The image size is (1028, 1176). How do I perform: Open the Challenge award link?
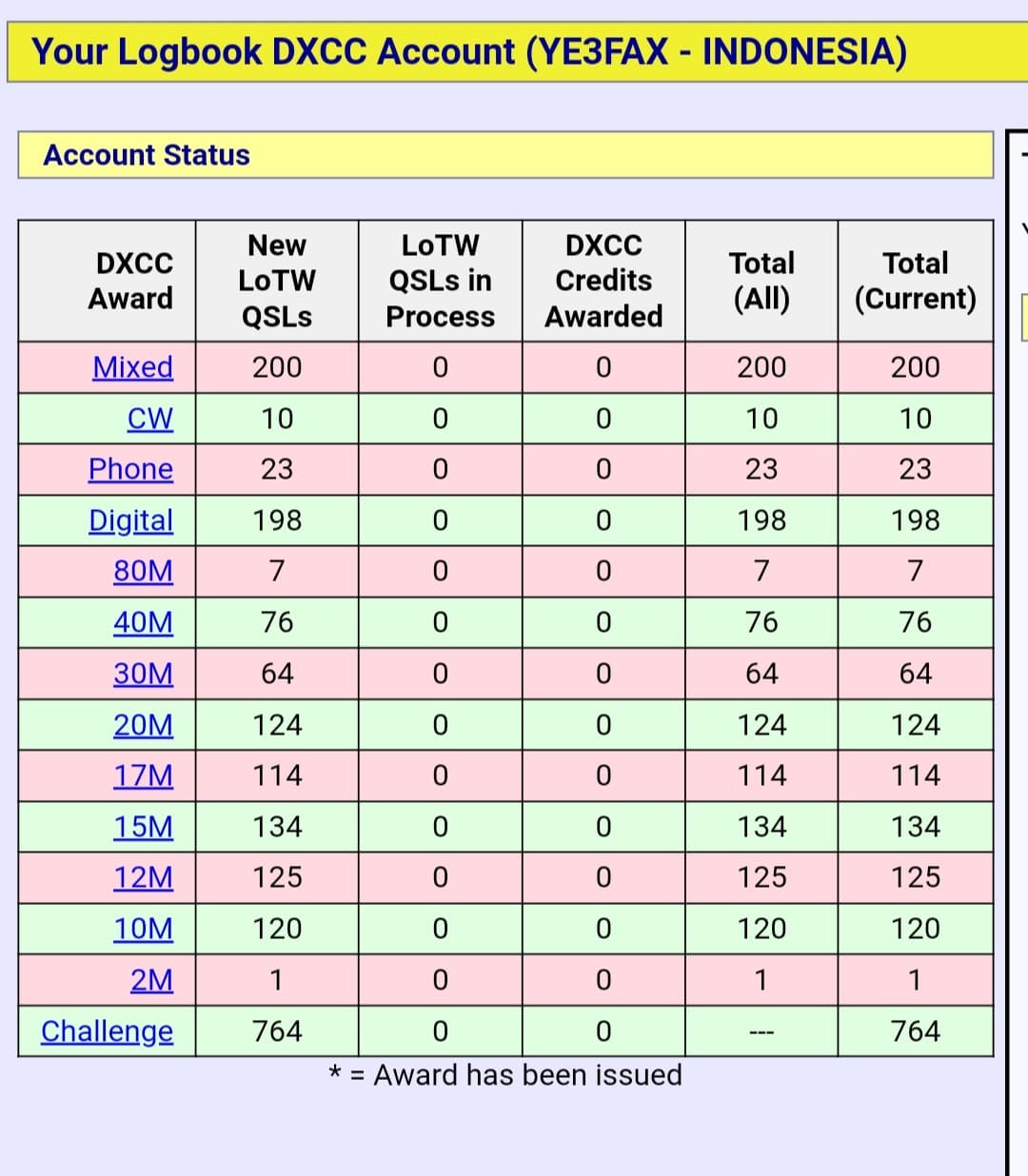[x=107, y=1031]
